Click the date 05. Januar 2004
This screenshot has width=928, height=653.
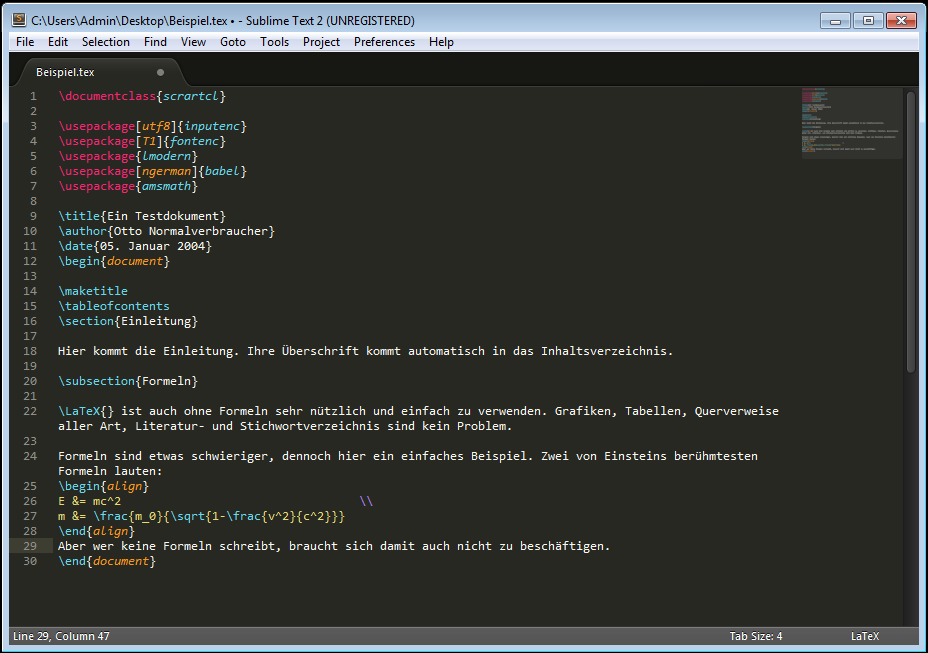[152, 246]
